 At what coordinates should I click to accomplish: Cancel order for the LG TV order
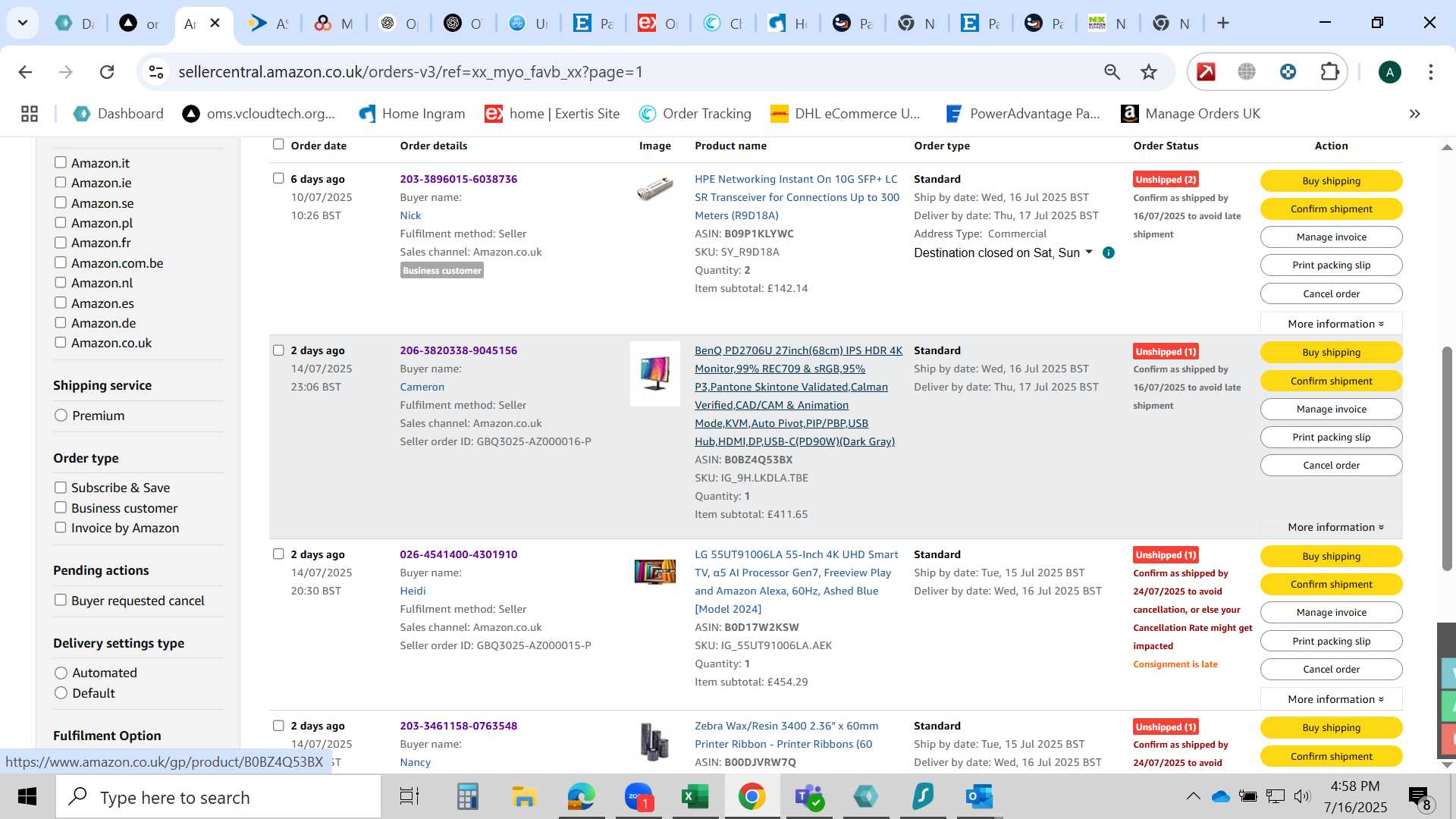tap(1332, 669)
